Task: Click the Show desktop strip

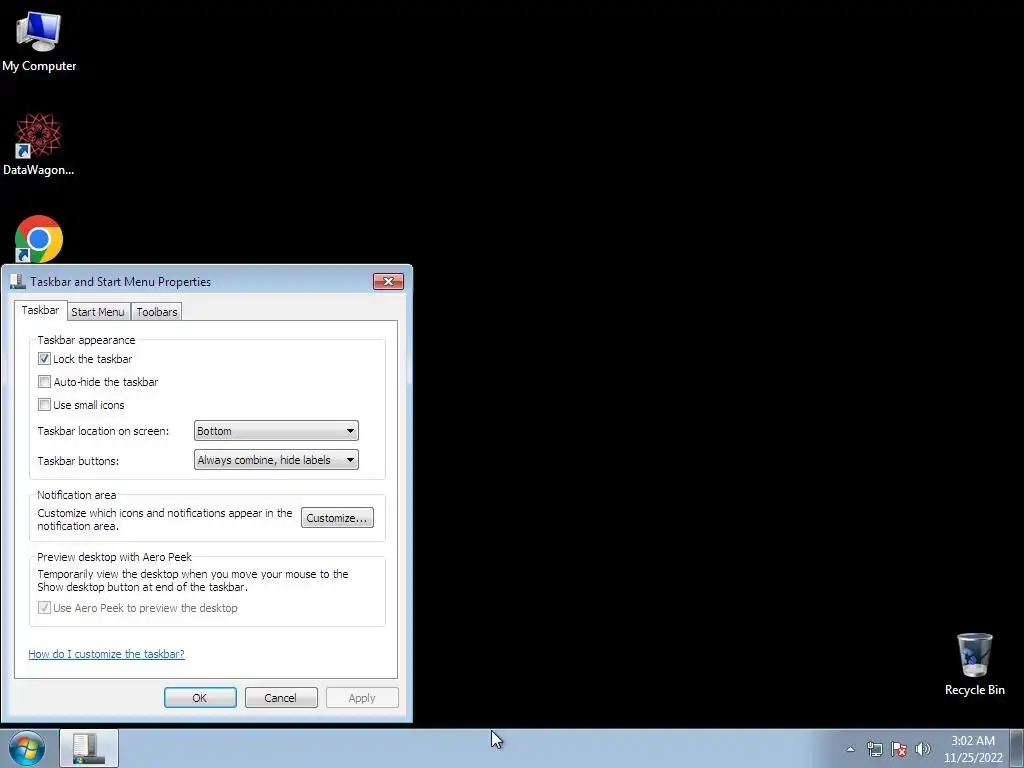Action: [1017, 748]
